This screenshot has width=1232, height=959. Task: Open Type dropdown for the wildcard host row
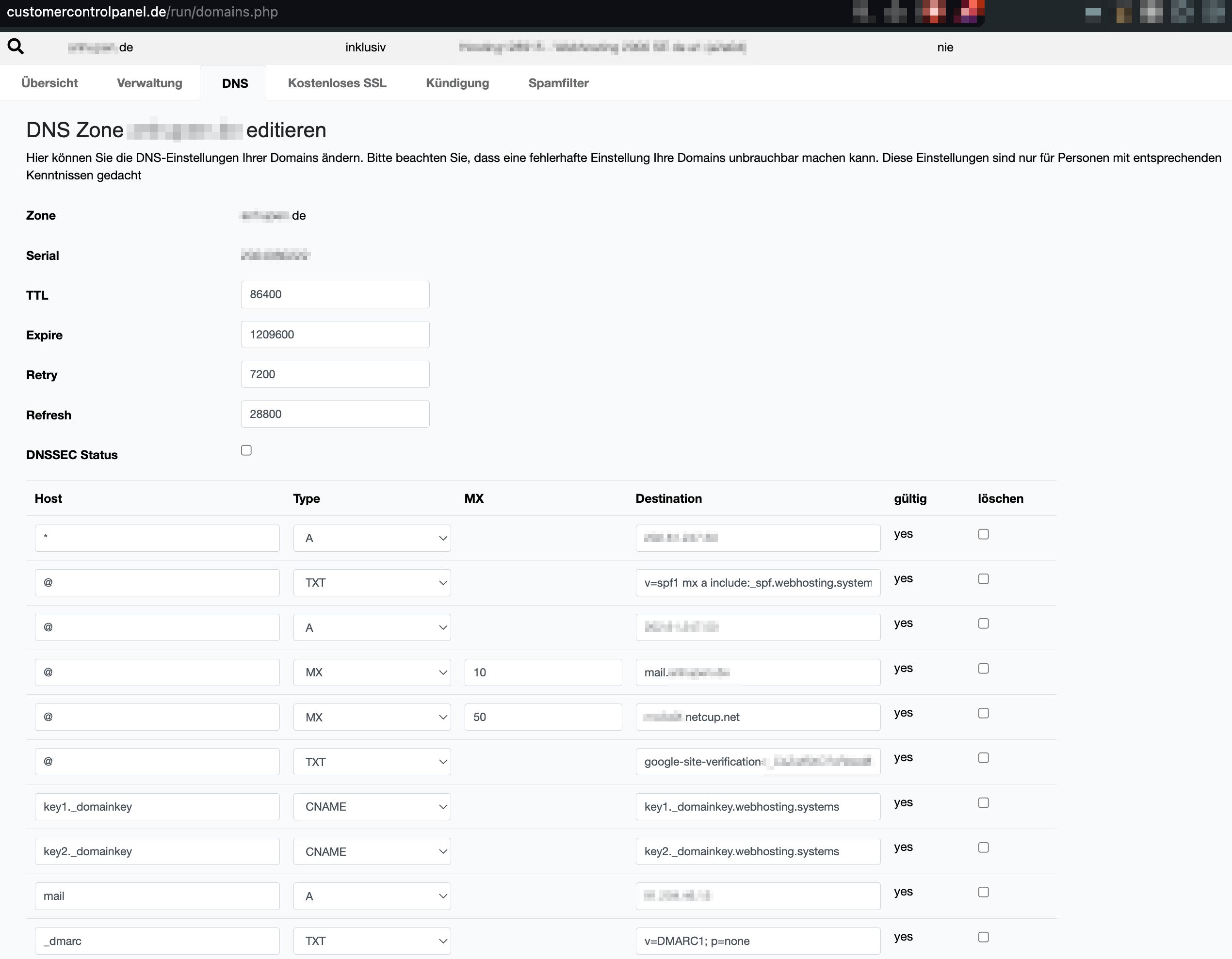point(372,538)
